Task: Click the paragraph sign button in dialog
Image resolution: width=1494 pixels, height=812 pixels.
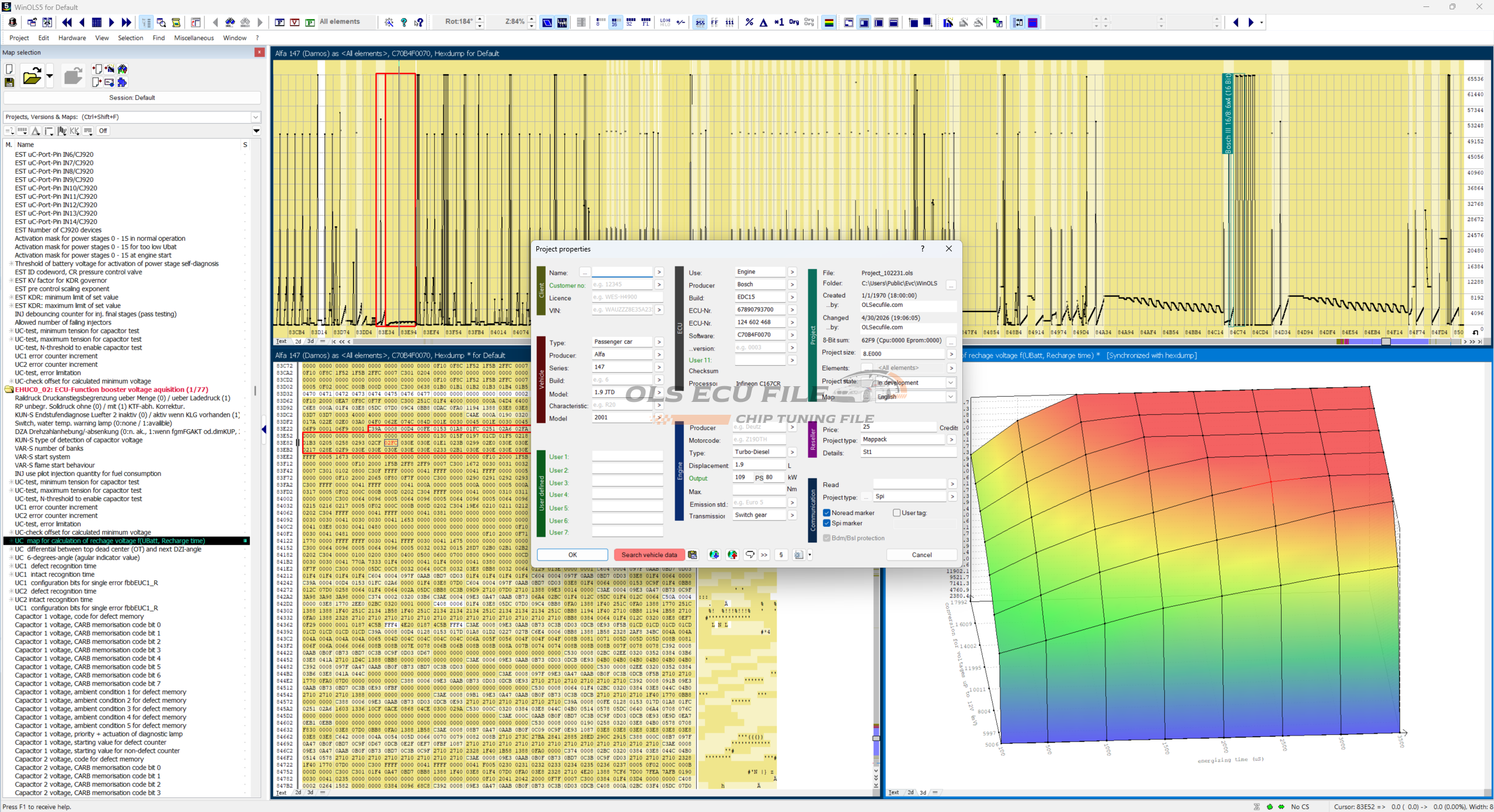Action: click(x=781, y=555)
